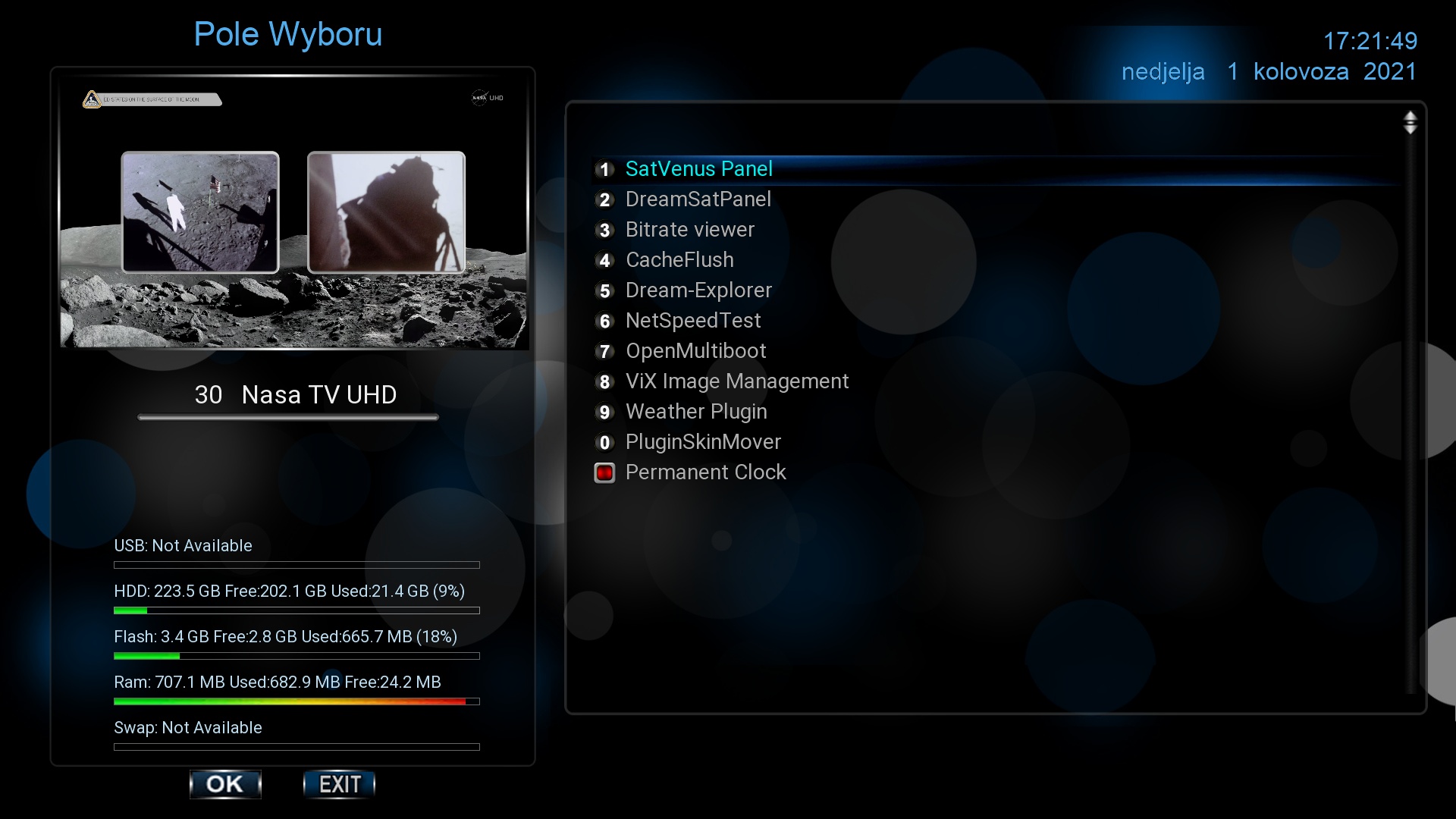This screenshot has width=1456, height=819.
Task: Click the progress bar under Nasa TV UHD
Action: [x=288, y=417]
